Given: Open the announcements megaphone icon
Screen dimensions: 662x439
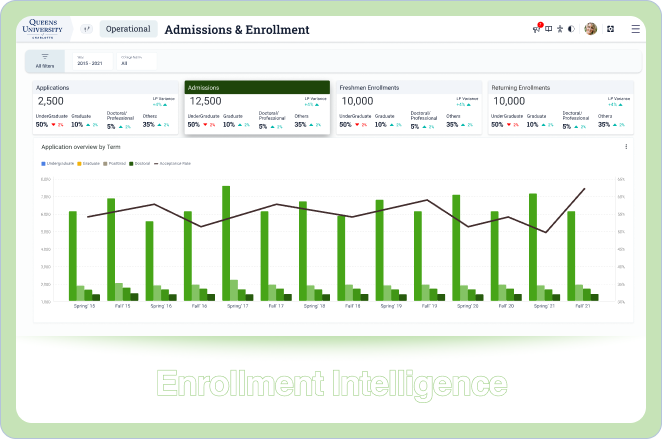Looking at the screenshot, I should click(537, 30).
